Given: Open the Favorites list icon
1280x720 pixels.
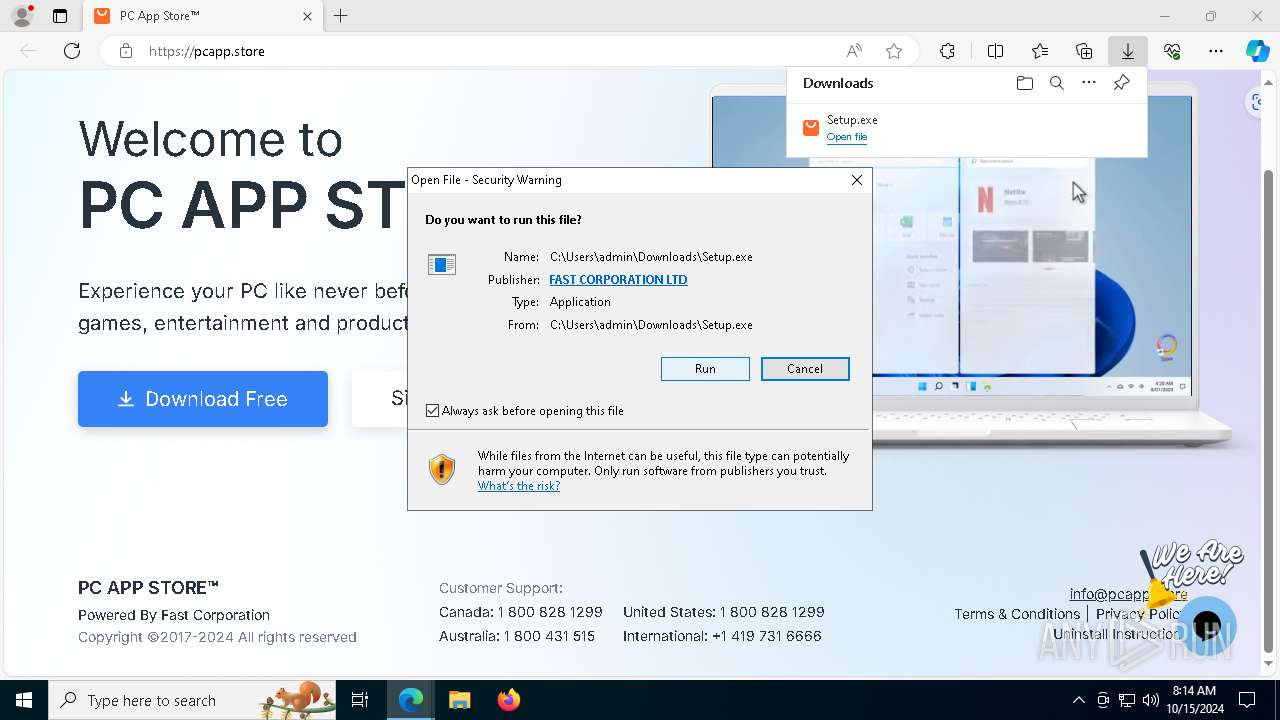Looking at the screenshot, I should (x=1040, y=51).
